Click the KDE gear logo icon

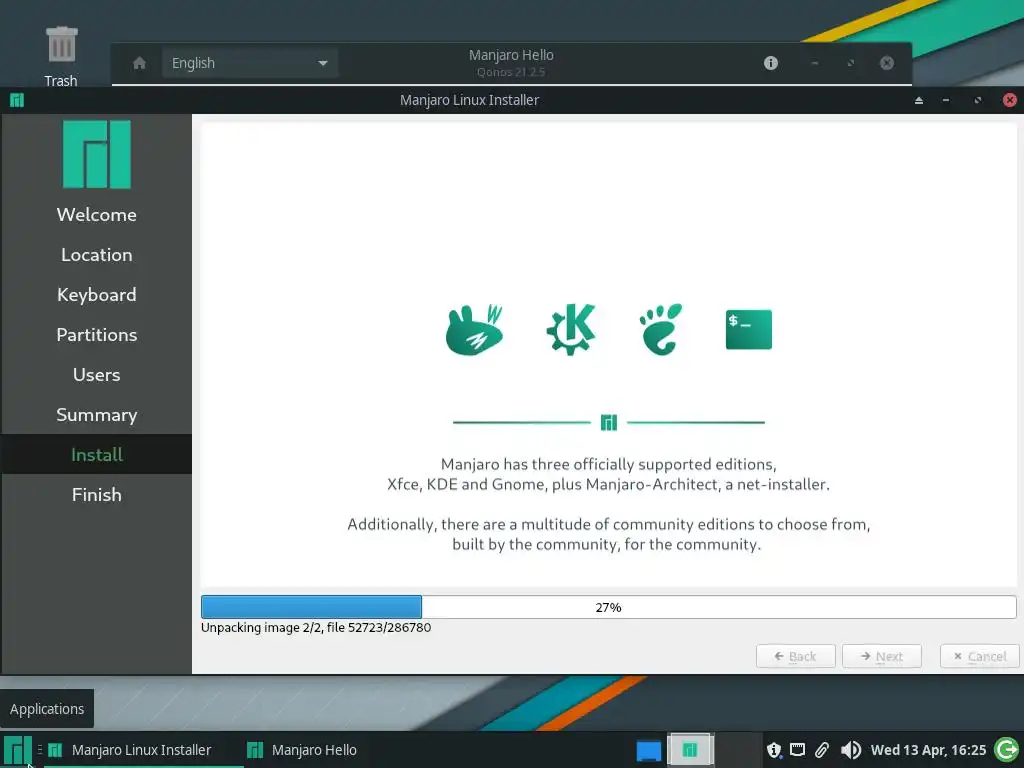571,329
